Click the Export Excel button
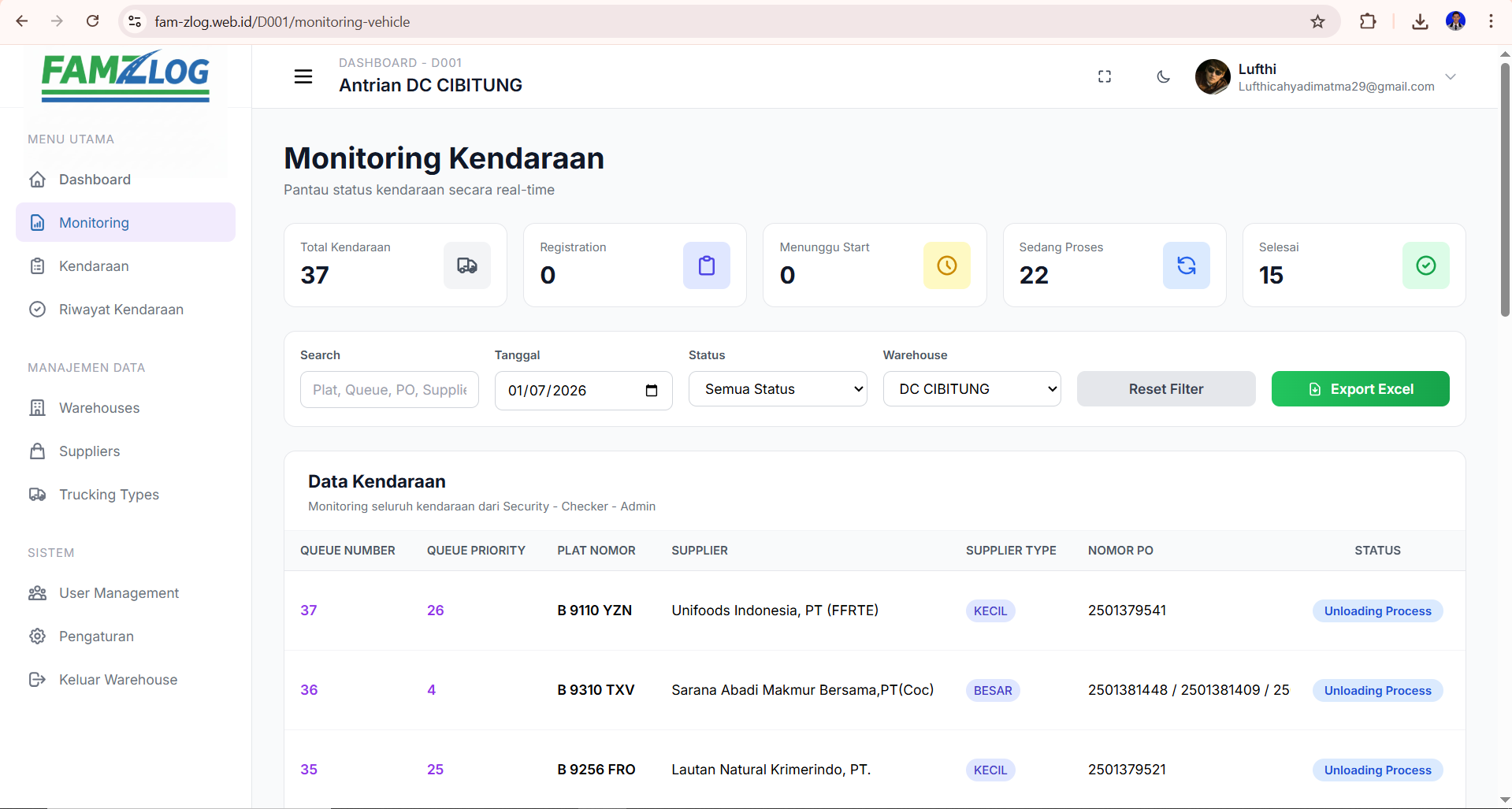Image resolution: width=1512 pixels, height=809 pixels. click(1360, 388)
